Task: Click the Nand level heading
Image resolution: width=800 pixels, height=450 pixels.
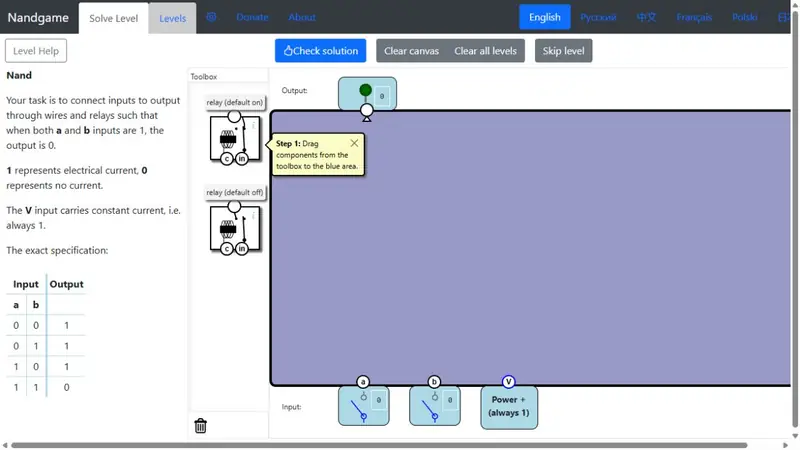Action: coord(19,75)
